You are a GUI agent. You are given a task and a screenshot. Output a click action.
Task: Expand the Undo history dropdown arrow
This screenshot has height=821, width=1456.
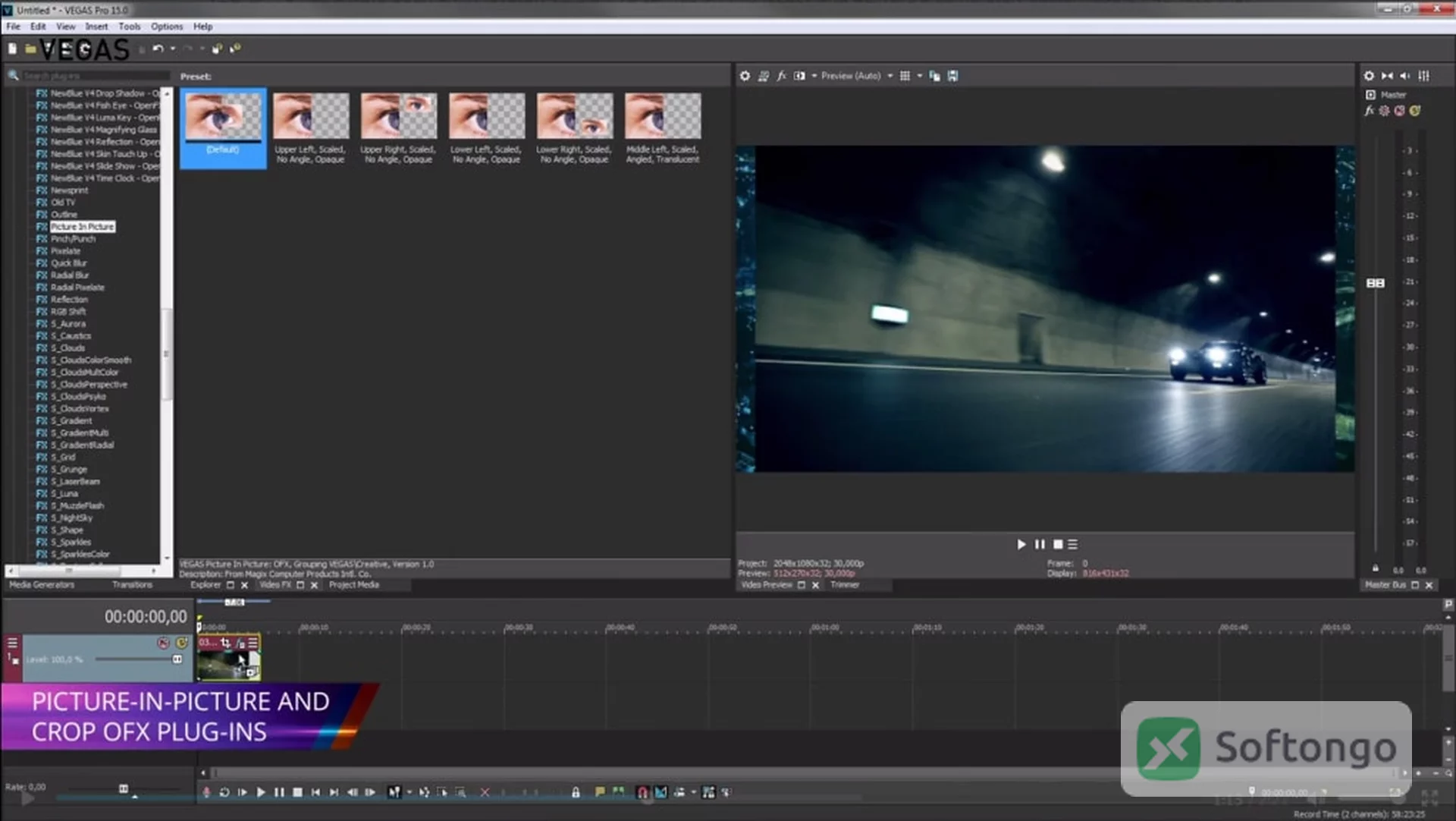coord(173,49)
